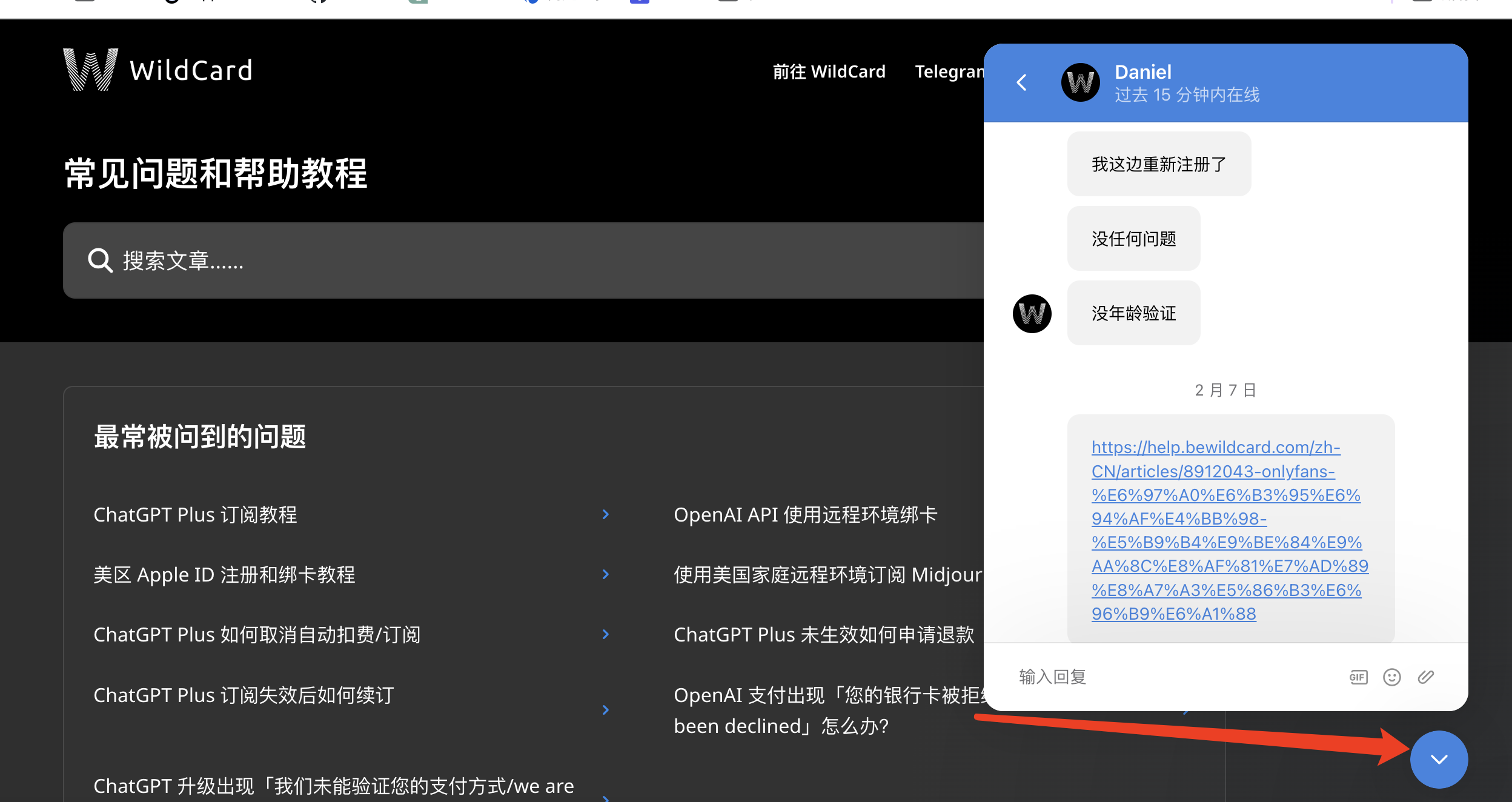Open the GIF picker in chat
Viewport: 1512px width, 802px height.
1358,677
